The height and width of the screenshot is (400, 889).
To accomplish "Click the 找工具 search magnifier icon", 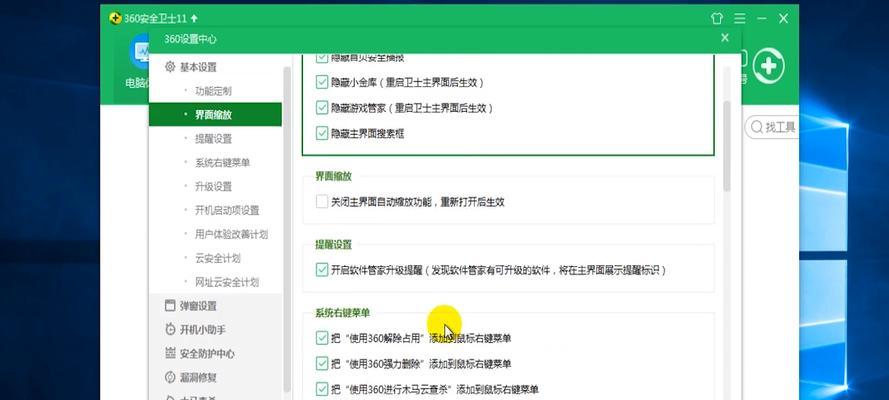I will pos(756,127).
